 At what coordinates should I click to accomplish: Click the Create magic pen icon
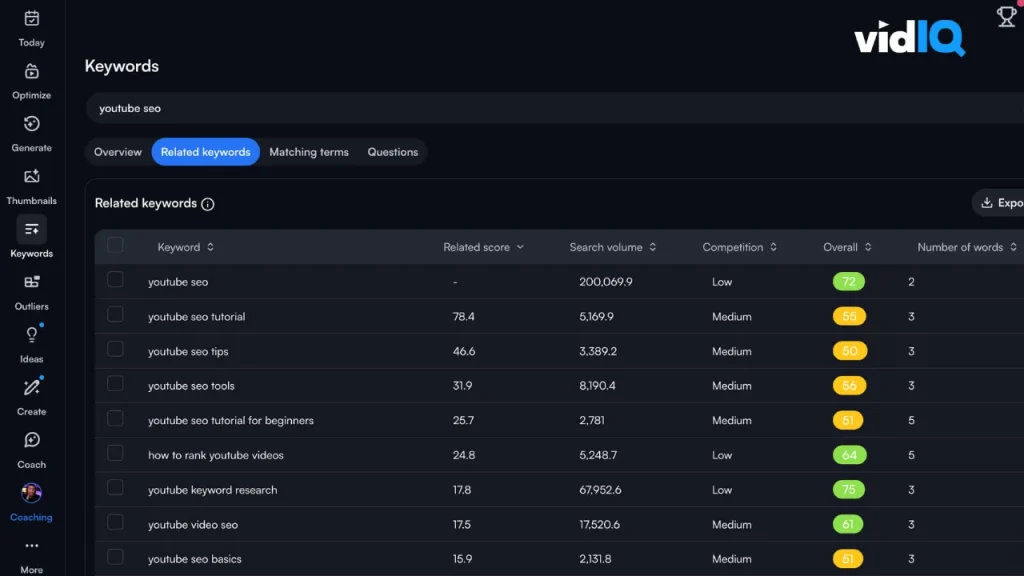pyautogui.click(x=31, y=388)
